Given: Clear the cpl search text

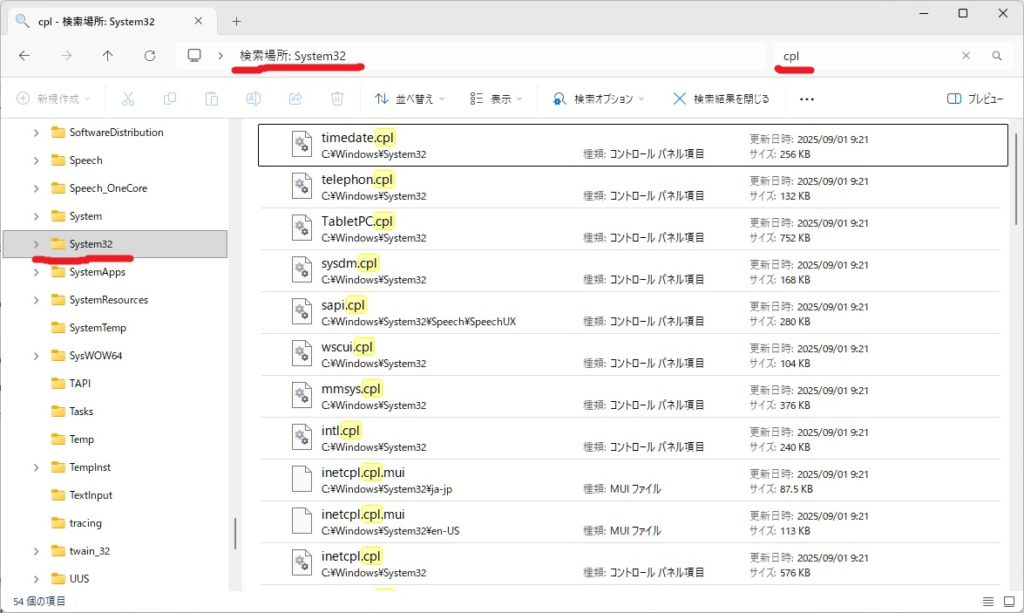Looking at the screenshot, I should 966,56.
